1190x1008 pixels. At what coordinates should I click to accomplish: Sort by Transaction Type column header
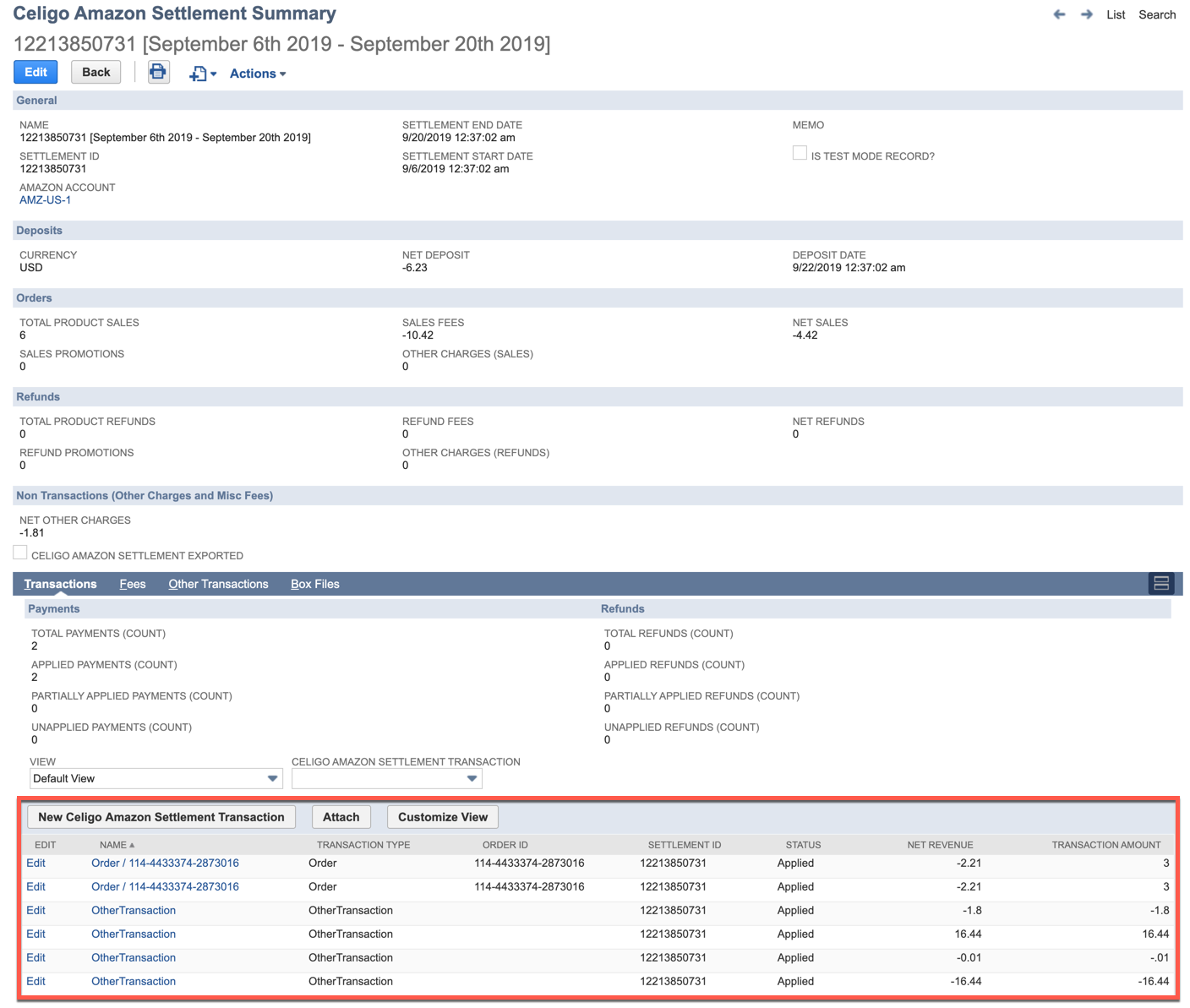pyautogui.click(x=363, y=845)
